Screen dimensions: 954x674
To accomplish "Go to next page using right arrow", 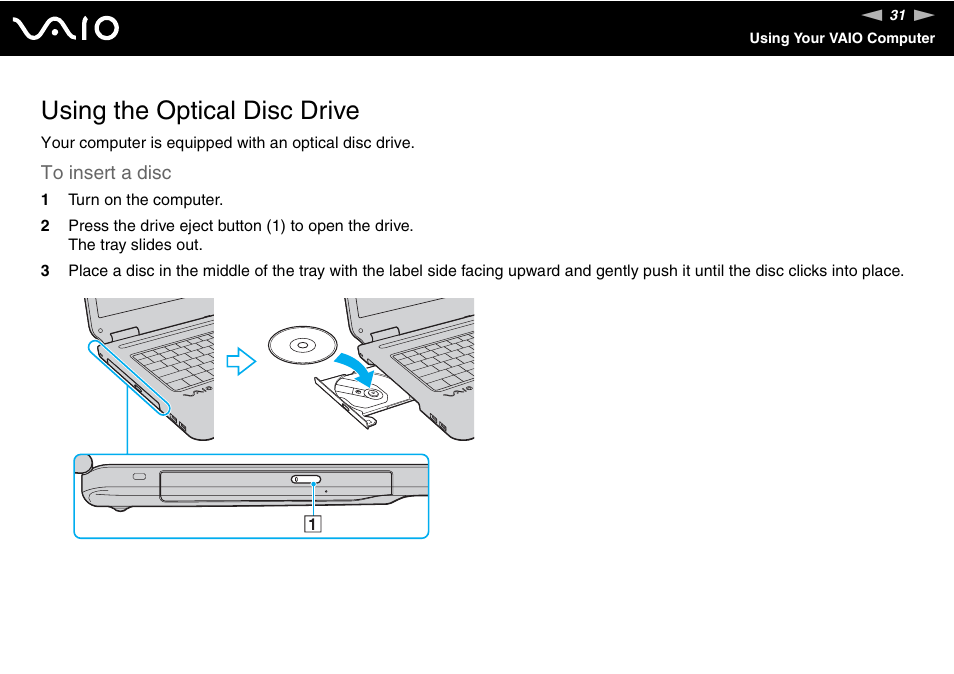I will point(924,15).
